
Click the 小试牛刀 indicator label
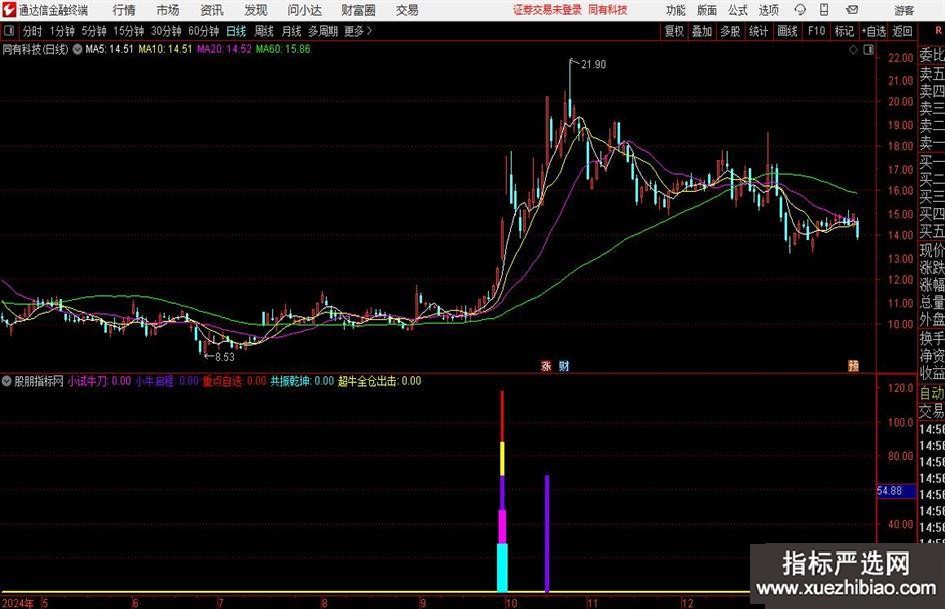click(x=99, y=381)
